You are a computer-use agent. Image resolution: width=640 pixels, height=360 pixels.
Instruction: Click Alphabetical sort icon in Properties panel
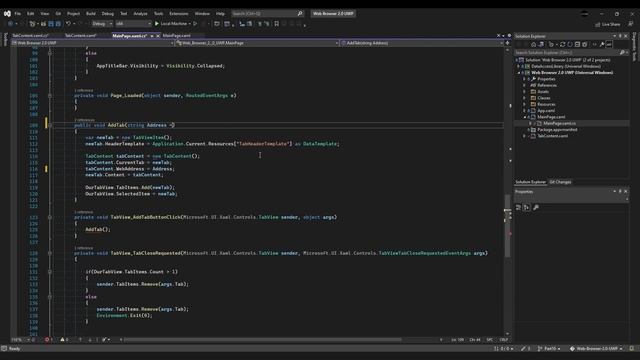click(x=527, y=208)
